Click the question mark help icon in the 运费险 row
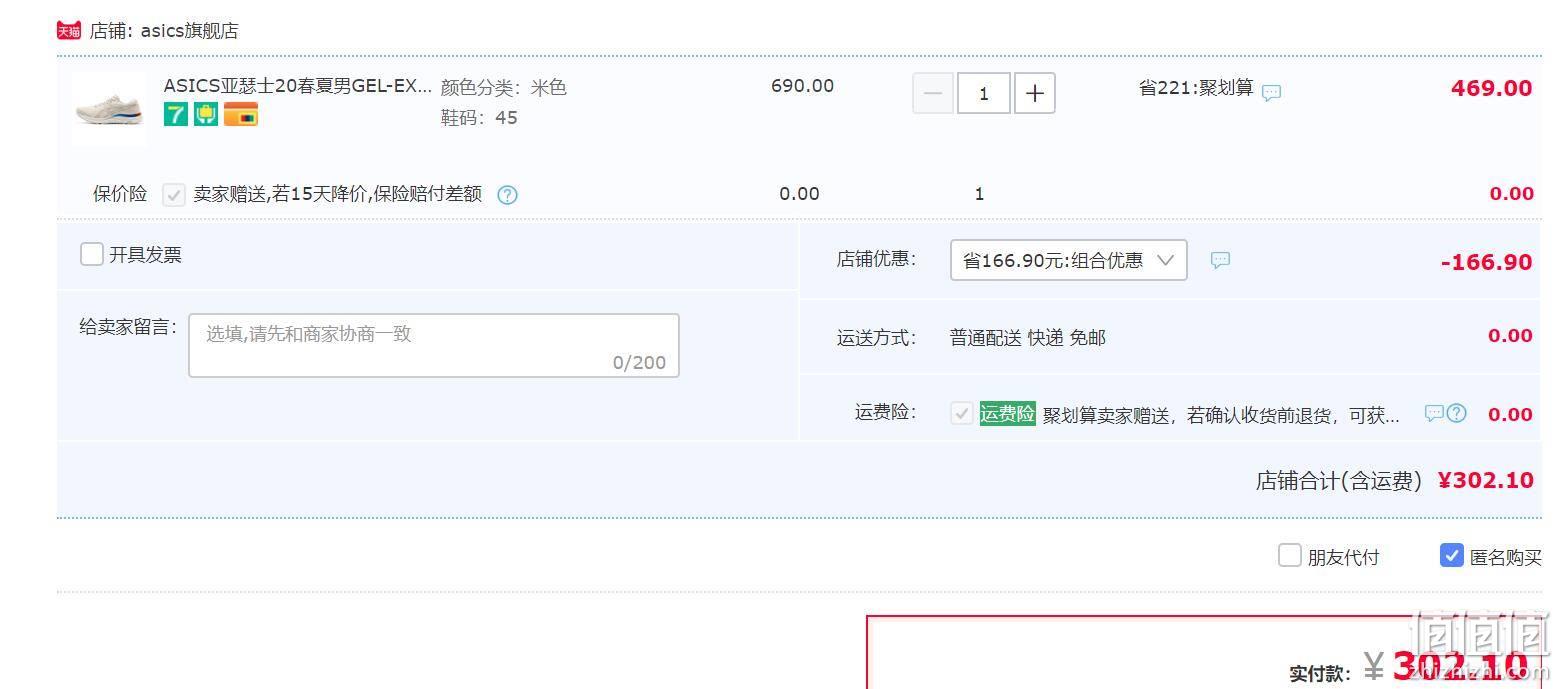Image resolution: width=1559 pixels, height=689 pixels. [1456, 413]
